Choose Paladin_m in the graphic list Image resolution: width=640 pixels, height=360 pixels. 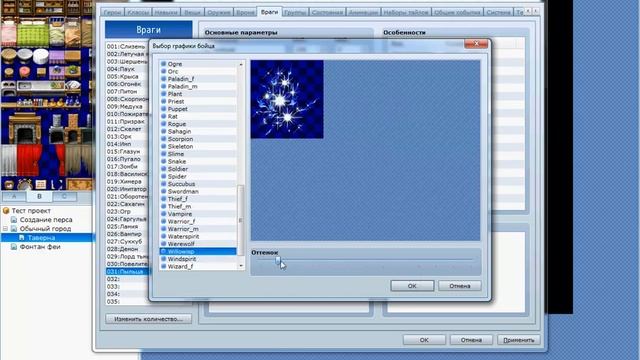pyautogui.click(x=198, y=87)
